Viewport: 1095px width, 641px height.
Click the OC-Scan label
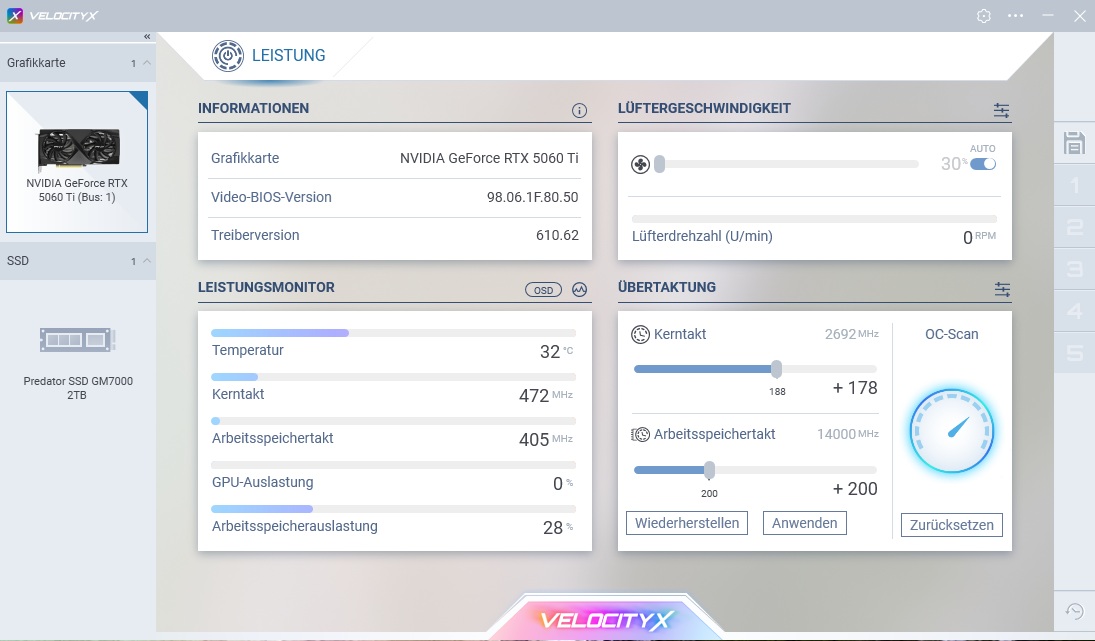(951, 334)
